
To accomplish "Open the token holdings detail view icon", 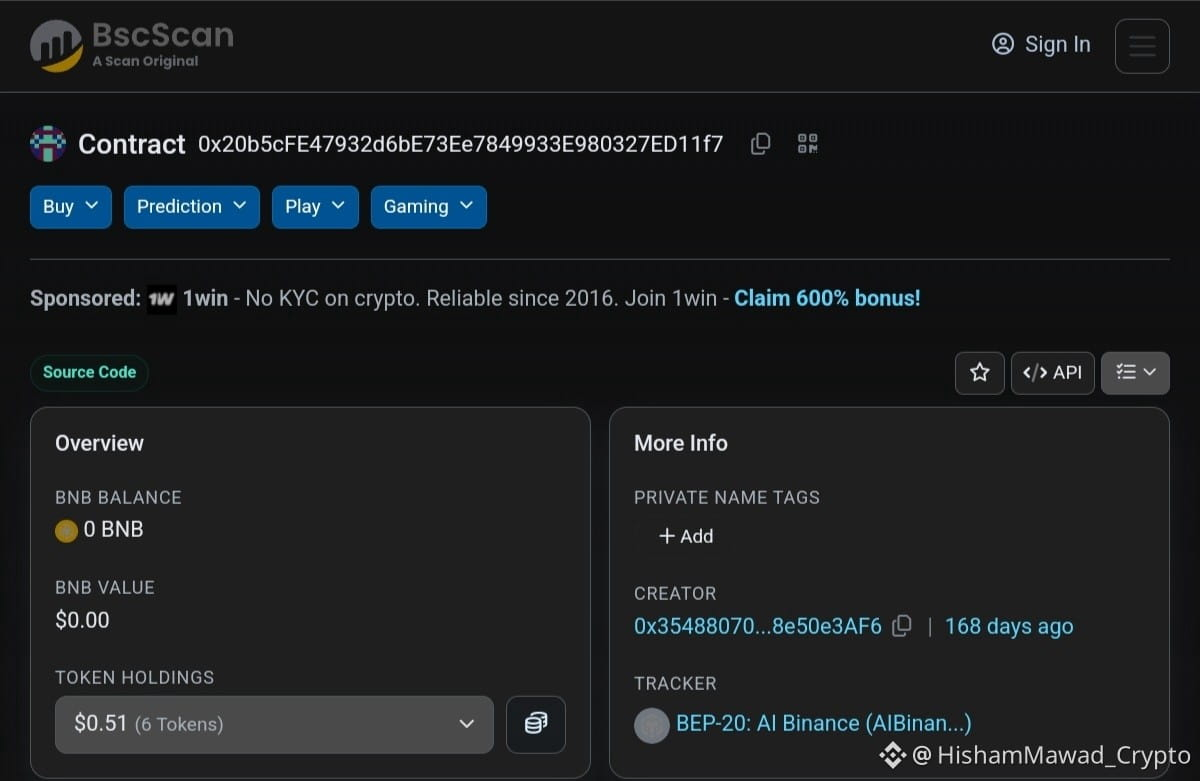I will point(536,724).
